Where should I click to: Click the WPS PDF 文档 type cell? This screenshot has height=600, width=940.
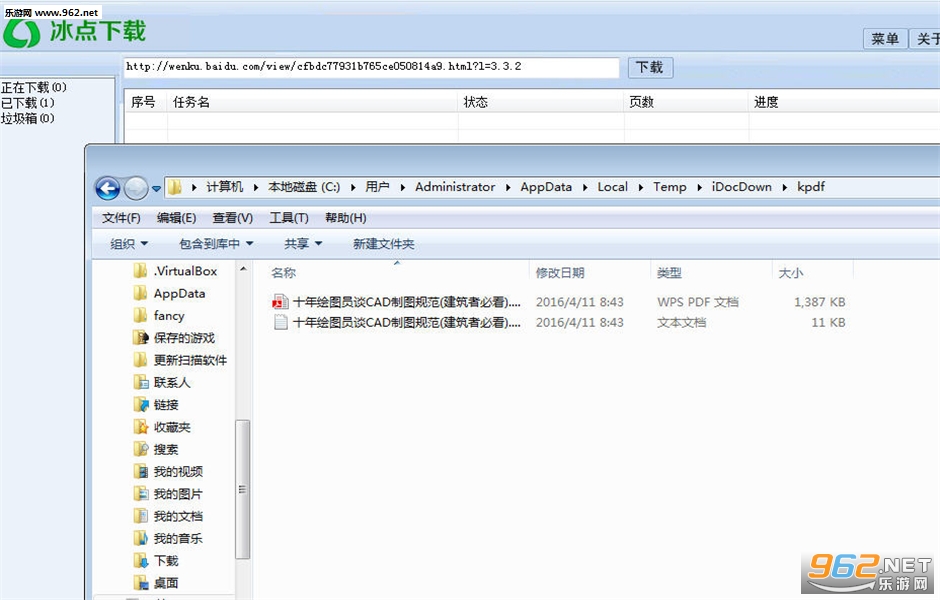(698, 301)
